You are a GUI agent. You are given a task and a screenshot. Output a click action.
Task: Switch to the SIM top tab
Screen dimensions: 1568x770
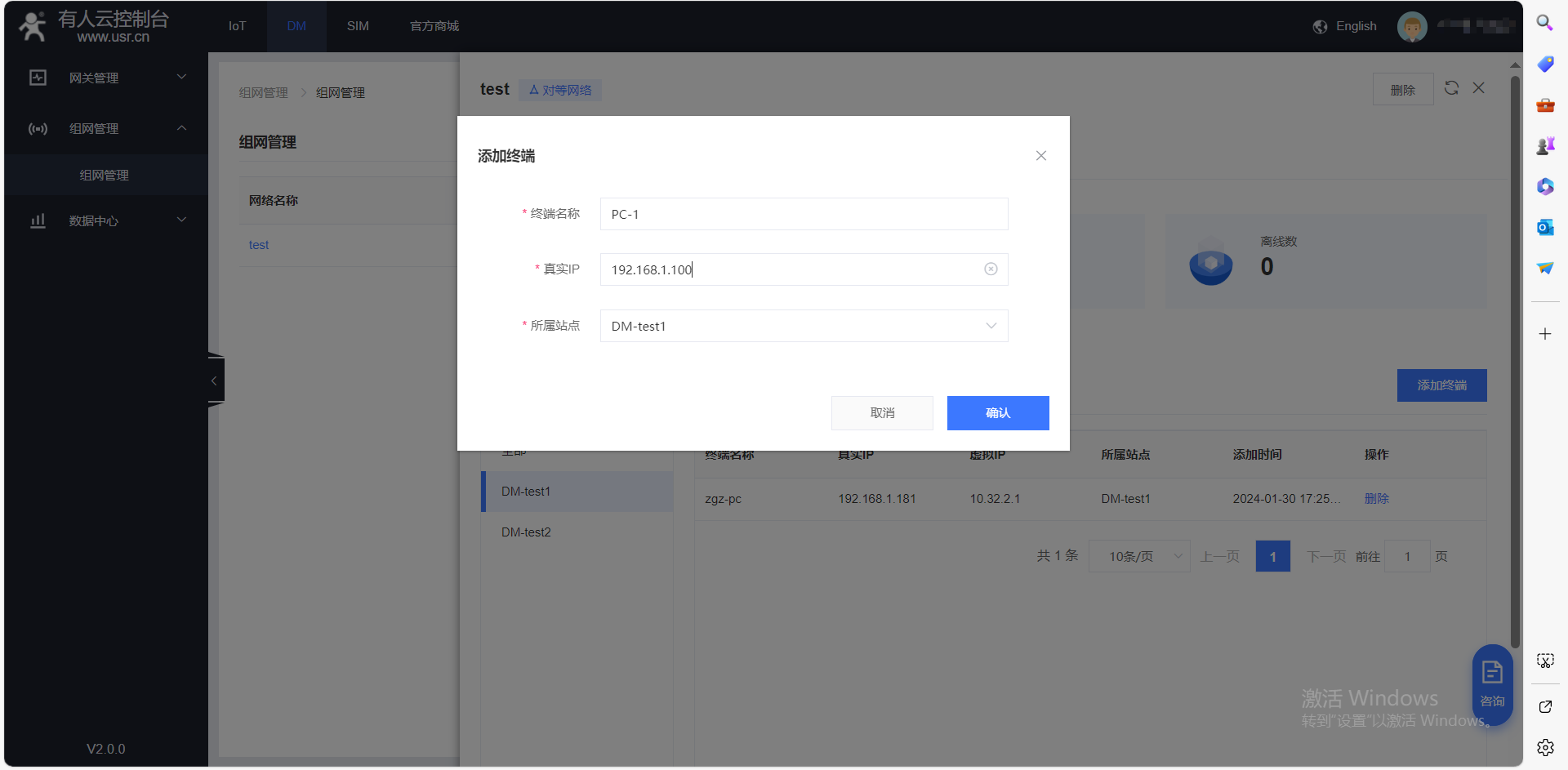(358, 26)
